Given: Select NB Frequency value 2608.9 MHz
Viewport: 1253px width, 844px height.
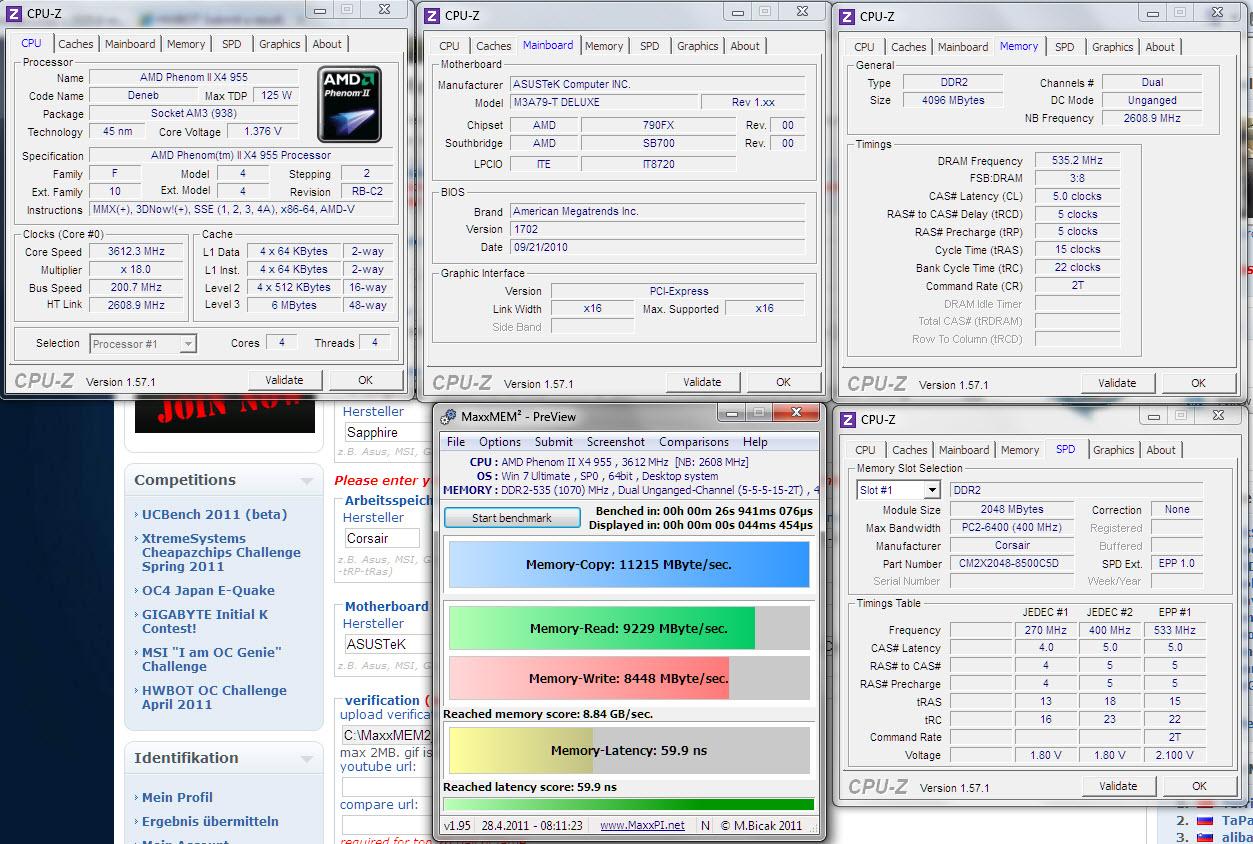Looking at the screenshot, I should point(1153,118).
